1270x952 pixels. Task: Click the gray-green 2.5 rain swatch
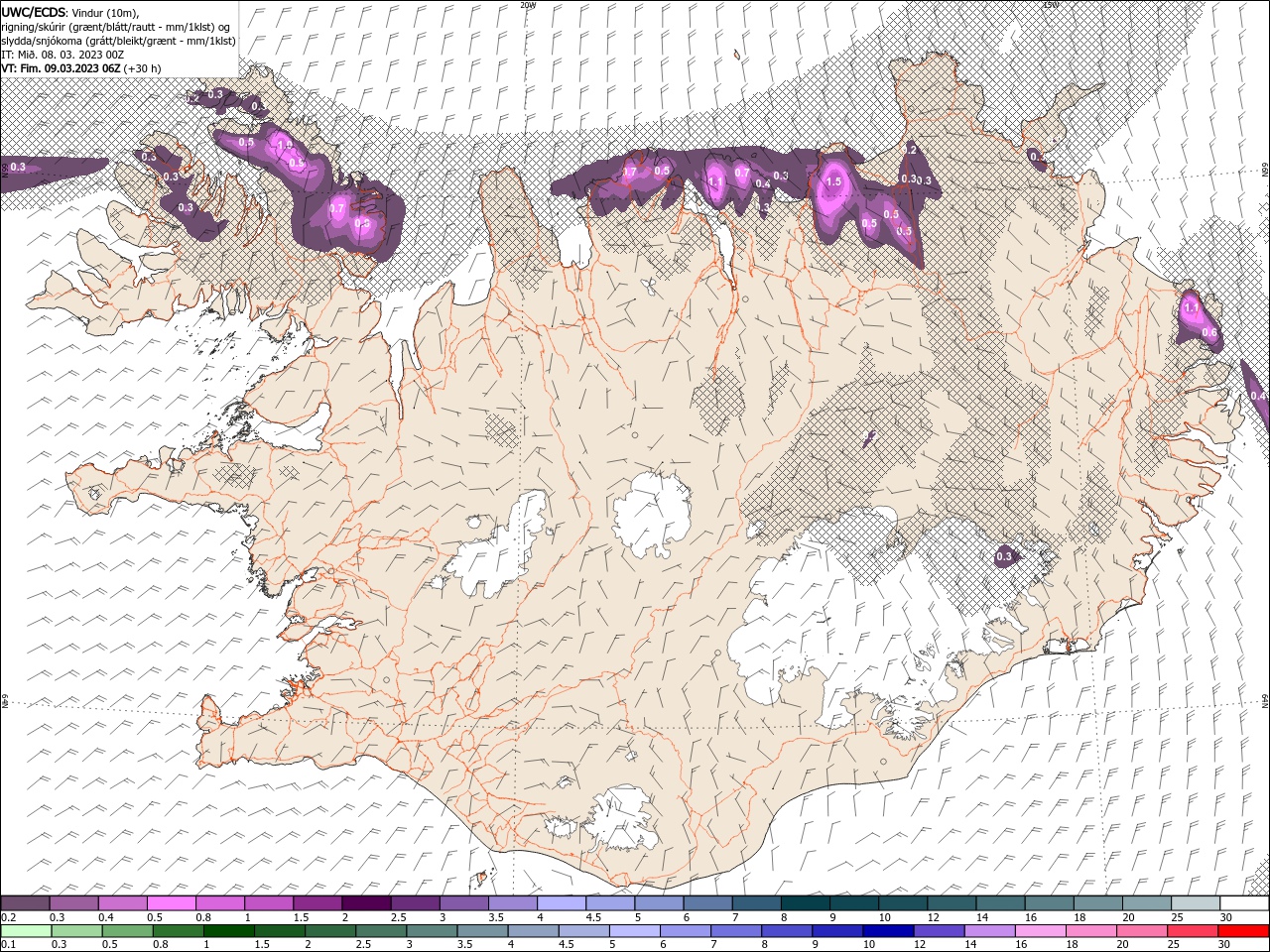(x=381, y=931)
